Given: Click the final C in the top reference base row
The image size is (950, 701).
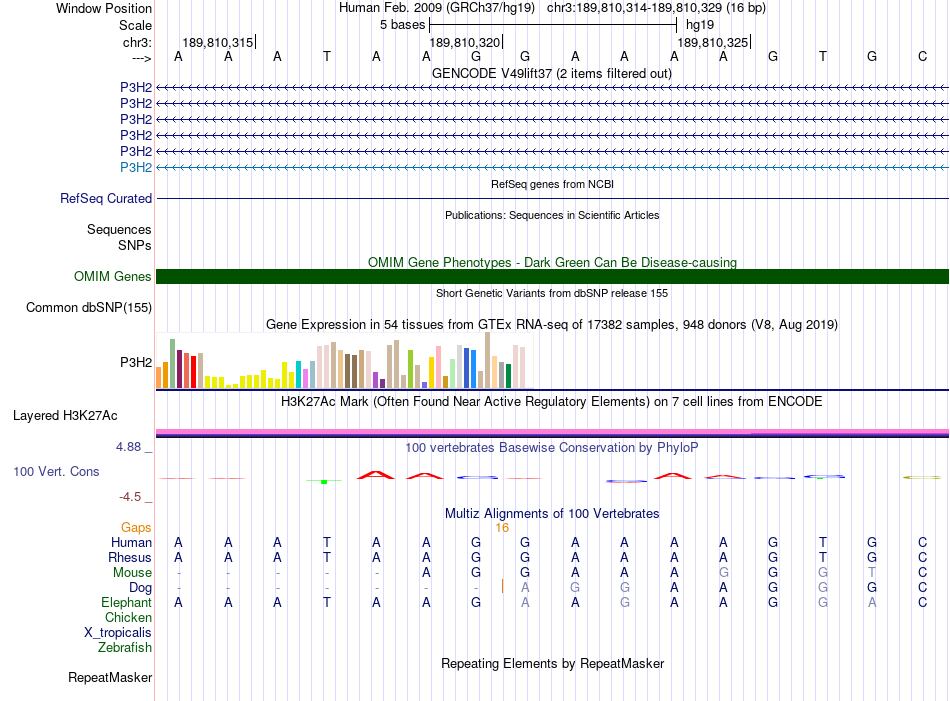Looking at the screenshot, I should tap(922, 56).
